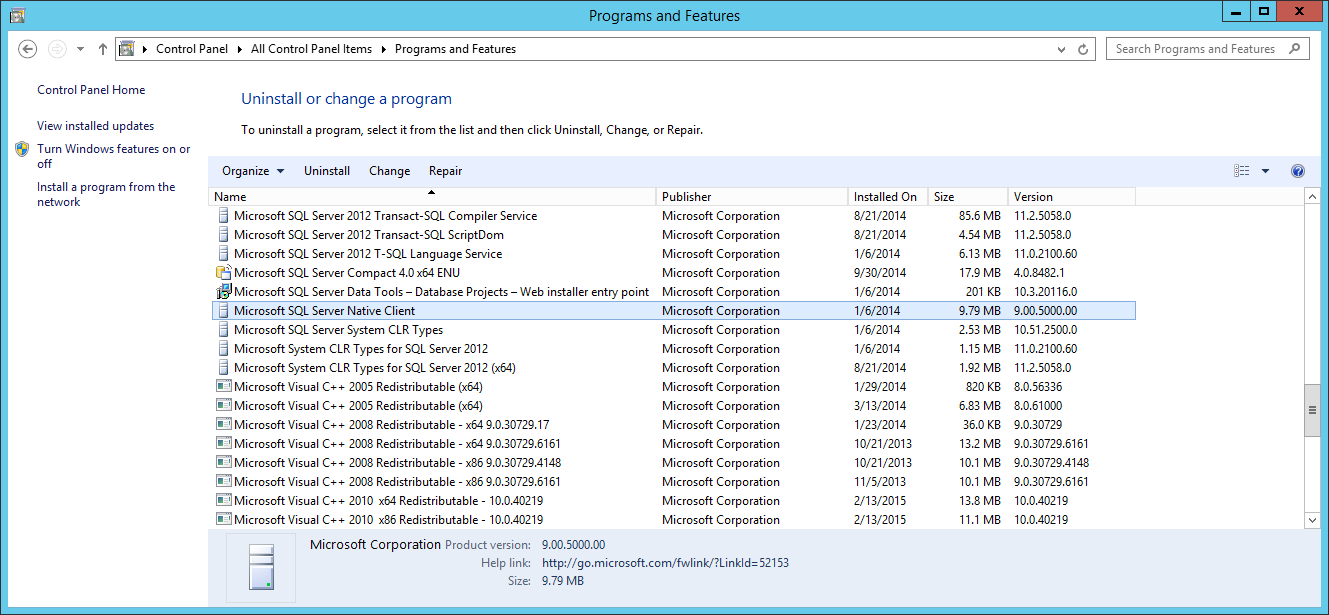Select Microsoft System CLR Types 2012 (x64)

pos(675,368)
